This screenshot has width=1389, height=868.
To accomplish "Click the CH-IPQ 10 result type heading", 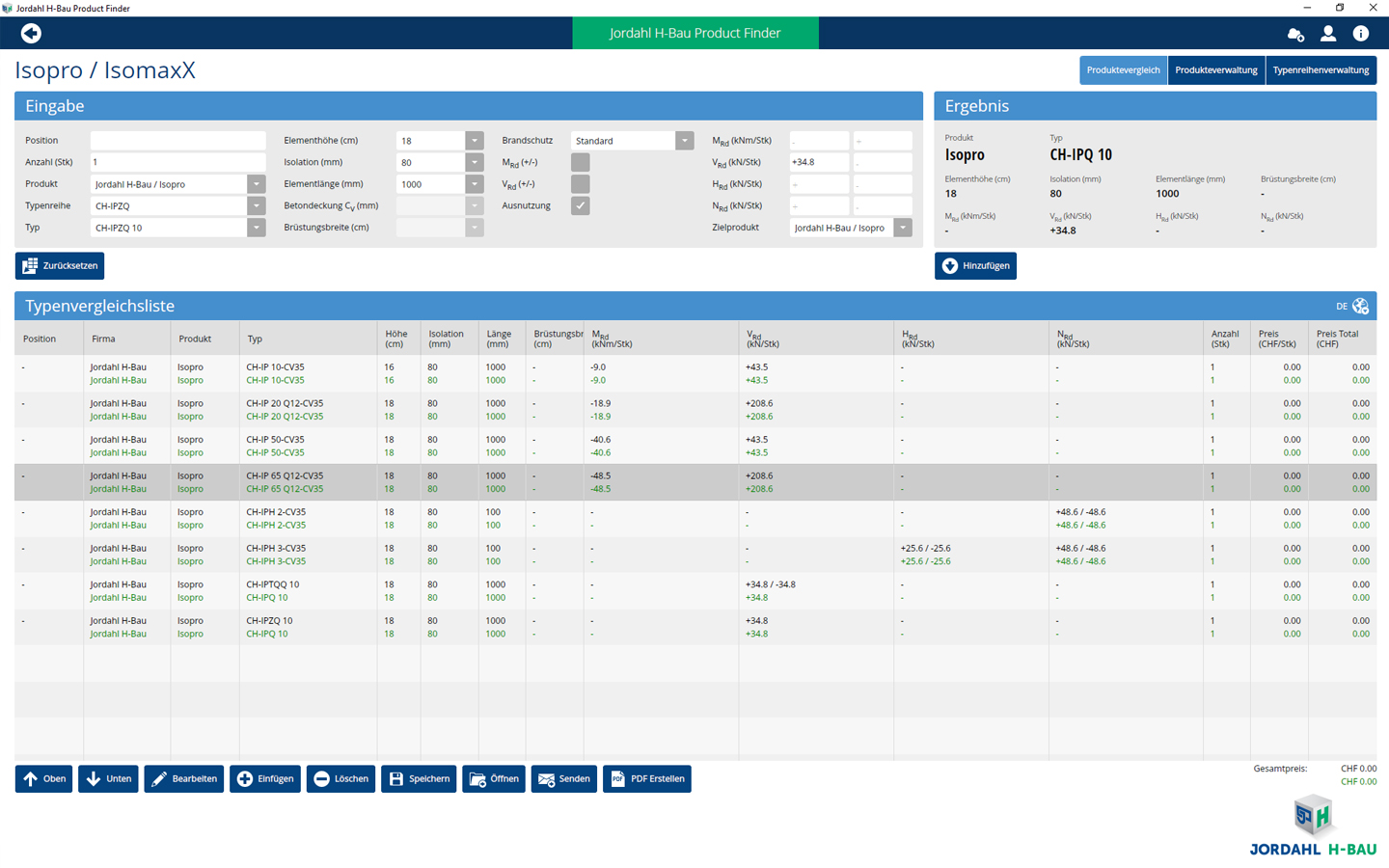I will click(x=1080, y=154).
